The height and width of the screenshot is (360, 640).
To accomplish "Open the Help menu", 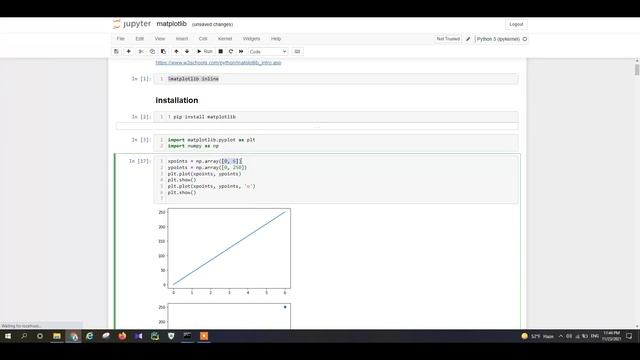I will [276, 39].
